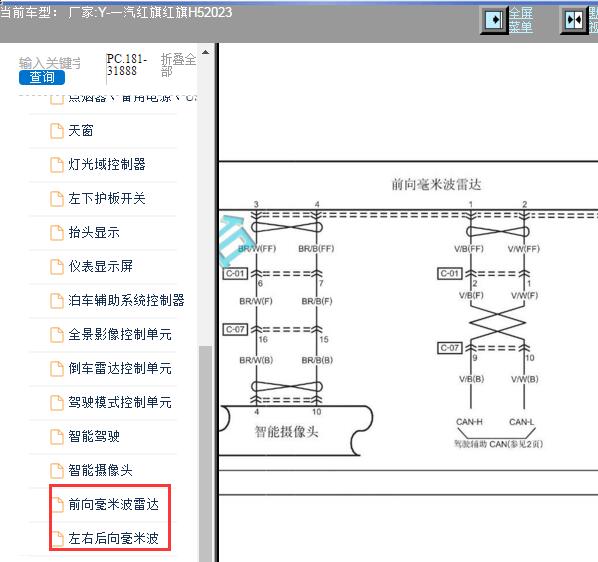Image resolution: width=598 pixels, height=562 pixels.
Task: Click the right C-01 connector label
Action: pyautogui.click(x=450, y=273)
